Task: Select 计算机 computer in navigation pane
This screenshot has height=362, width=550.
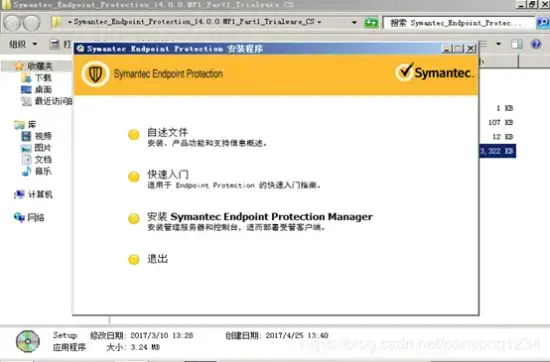Action: (x=33, y=194)
